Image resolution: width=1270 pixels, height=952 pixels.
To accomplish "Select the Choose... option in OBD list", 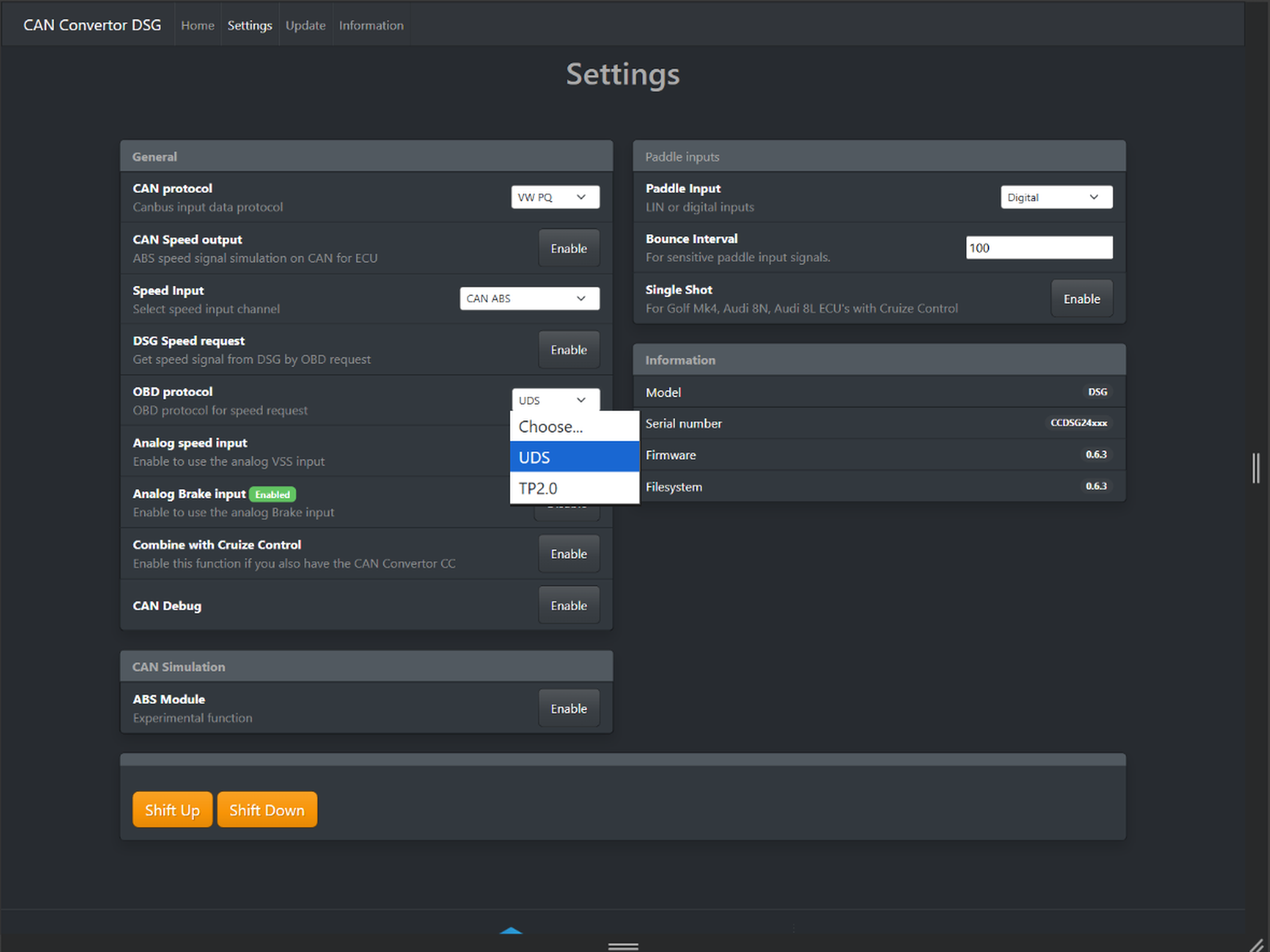I will point(575,427).
